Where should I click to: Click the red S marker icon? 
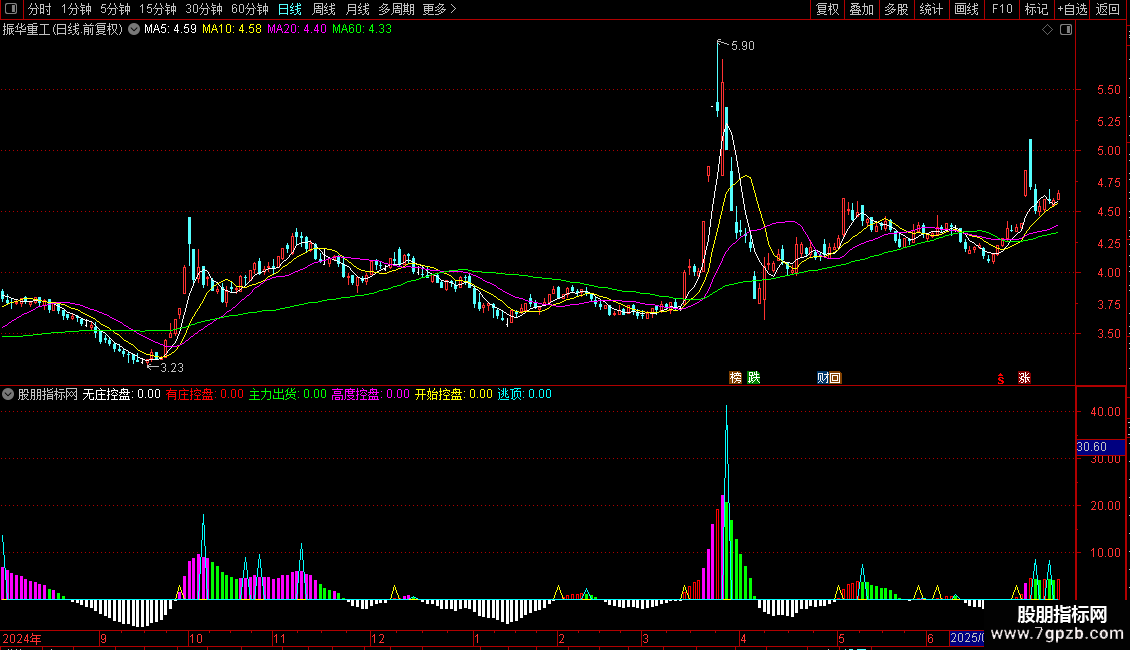pos(1001,379)
